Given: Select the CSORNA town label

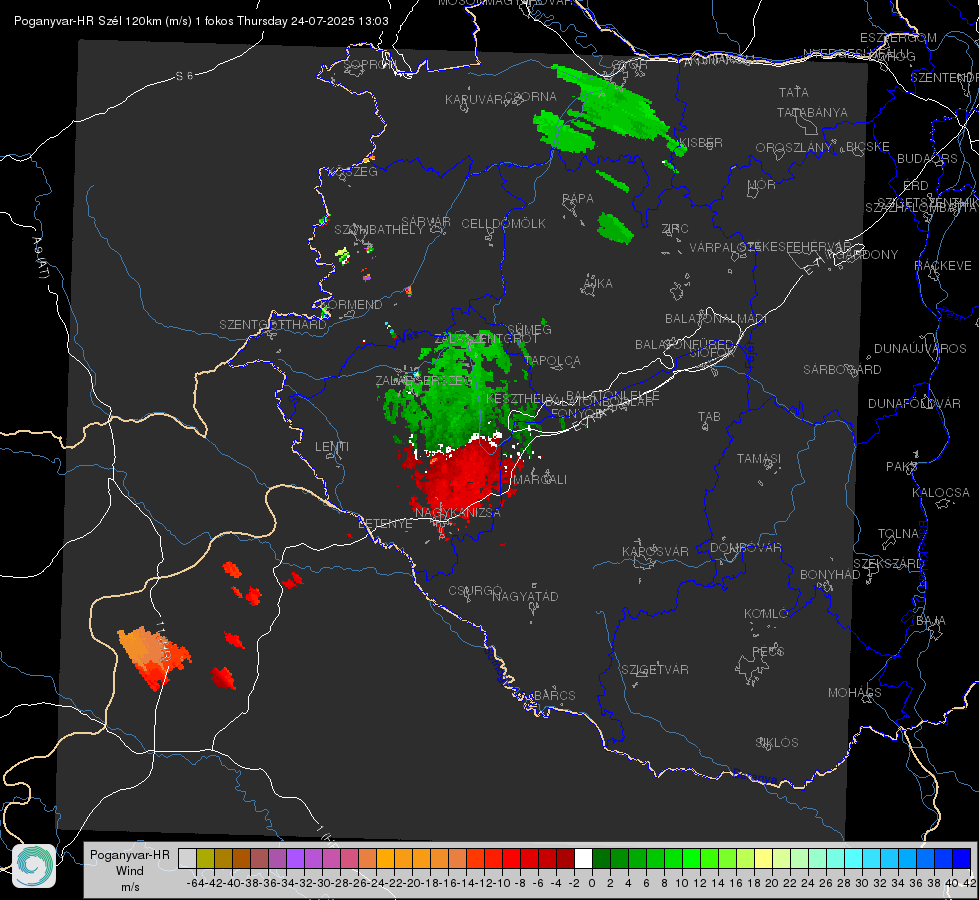Looking at the screenshot, I should click(x=531, y=97).
